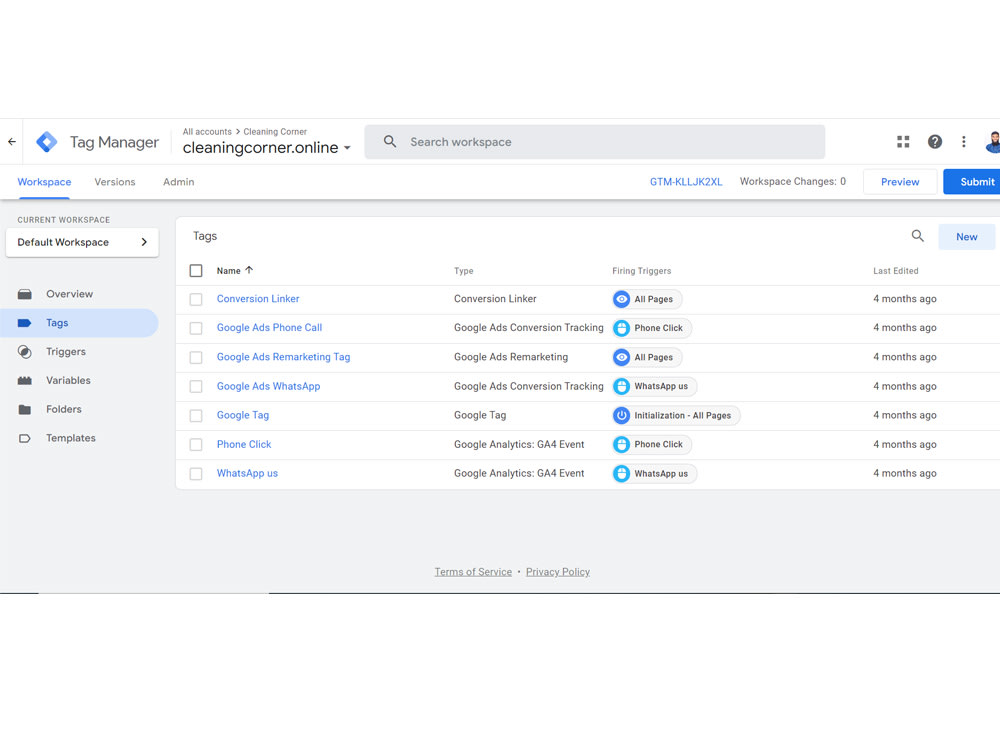Click the Cleaning Corner breadcrumb
The image size is (1000, 750).
275,131
